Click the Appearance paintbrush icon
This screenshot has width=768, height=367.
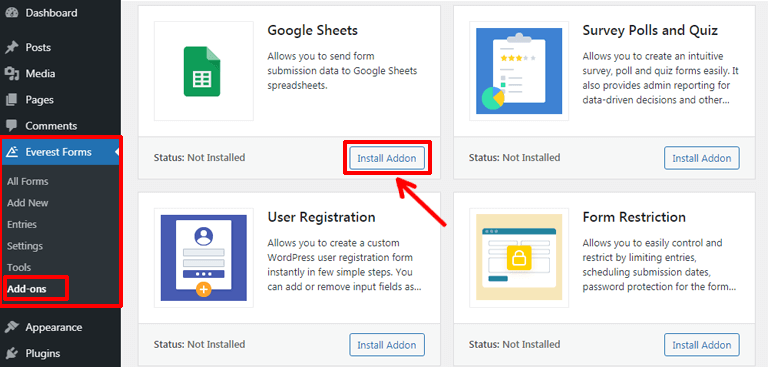pos(12,327)
